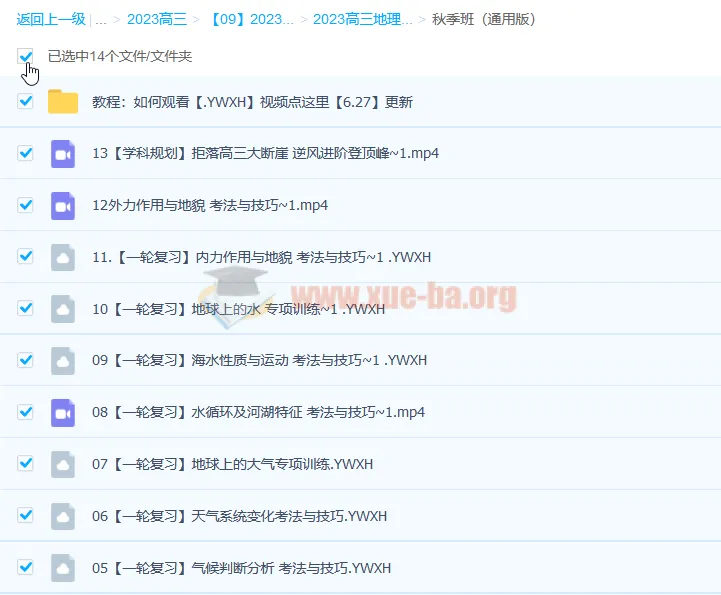The height and width of the screenshot is (595, 721).
Task: Click the file icon for 10 地球上的水 专项训练
Action: pyautogui.click(x=63, y=309)
